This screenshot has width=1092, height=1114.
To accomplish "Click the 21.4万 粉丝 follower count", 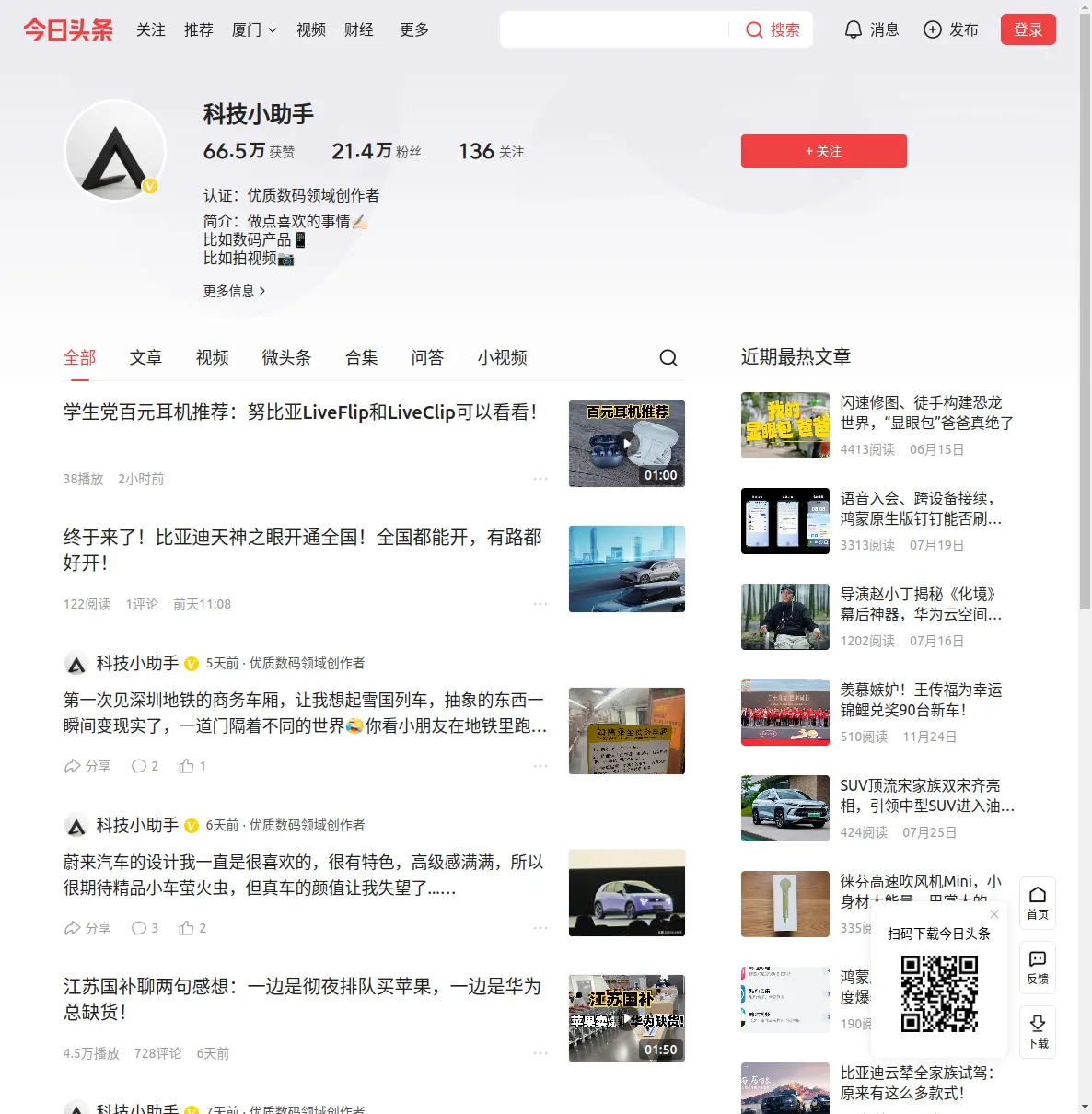I will tap(377, 151).
